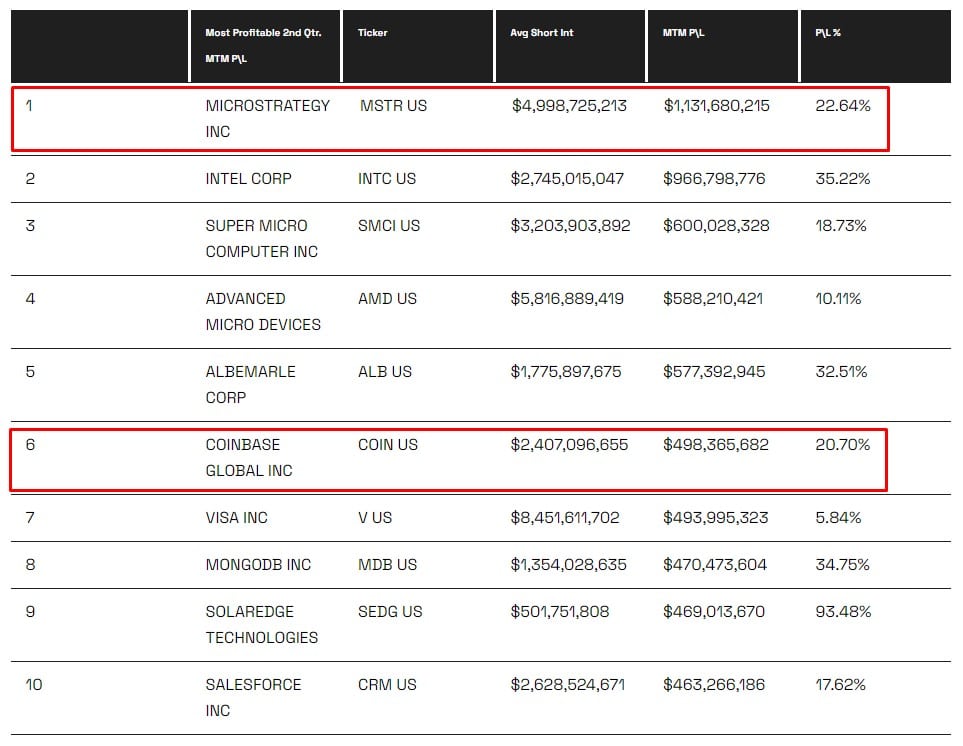Image resolution: width=963 pixels, height=746 pixels.
Task: Select SOLAREDGE TECHNOLOGIES name
Action: click(262, 624)
